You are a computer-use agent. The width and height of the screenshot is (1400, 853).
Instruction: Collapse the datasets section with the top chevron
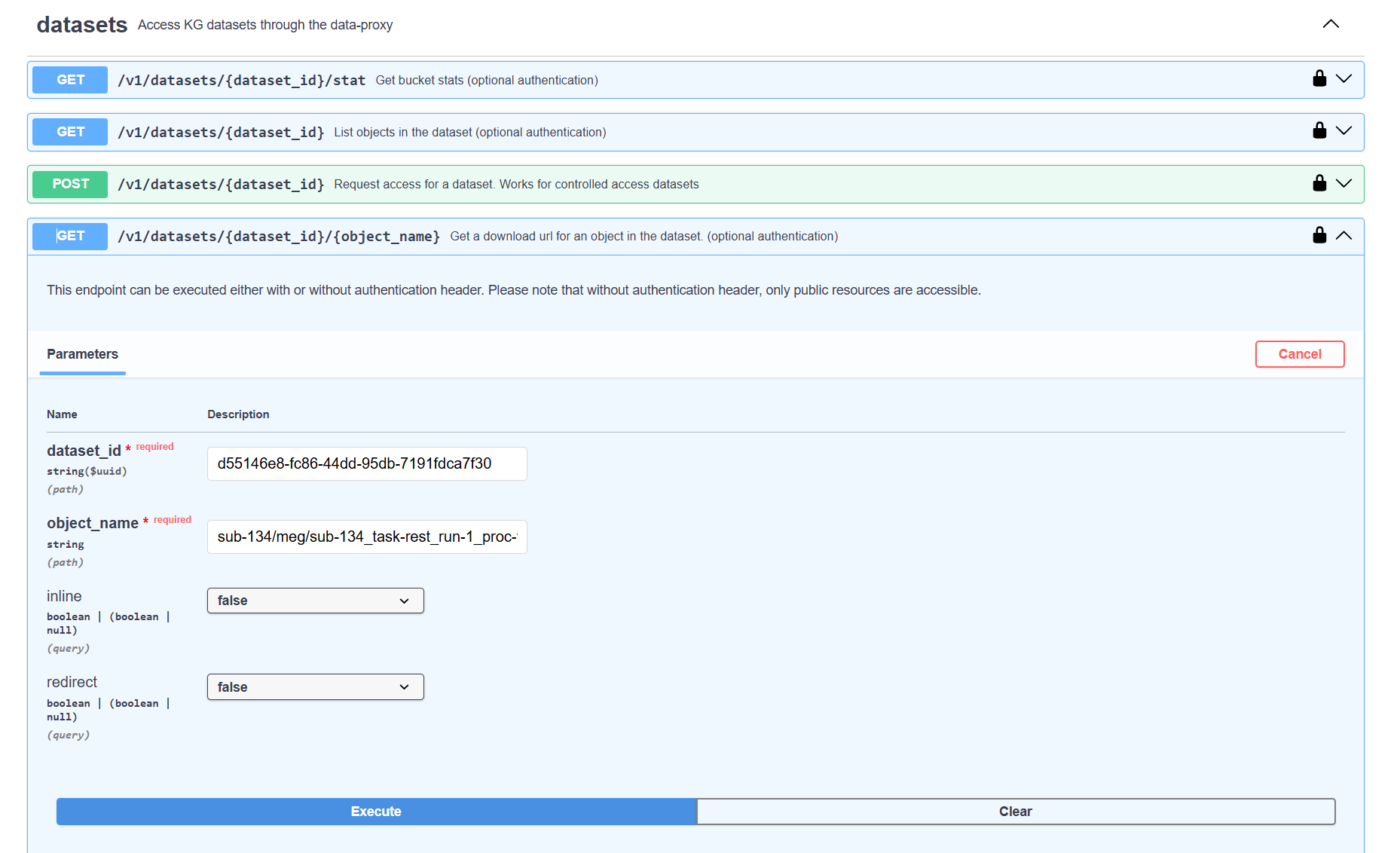tap(1331, 24)
